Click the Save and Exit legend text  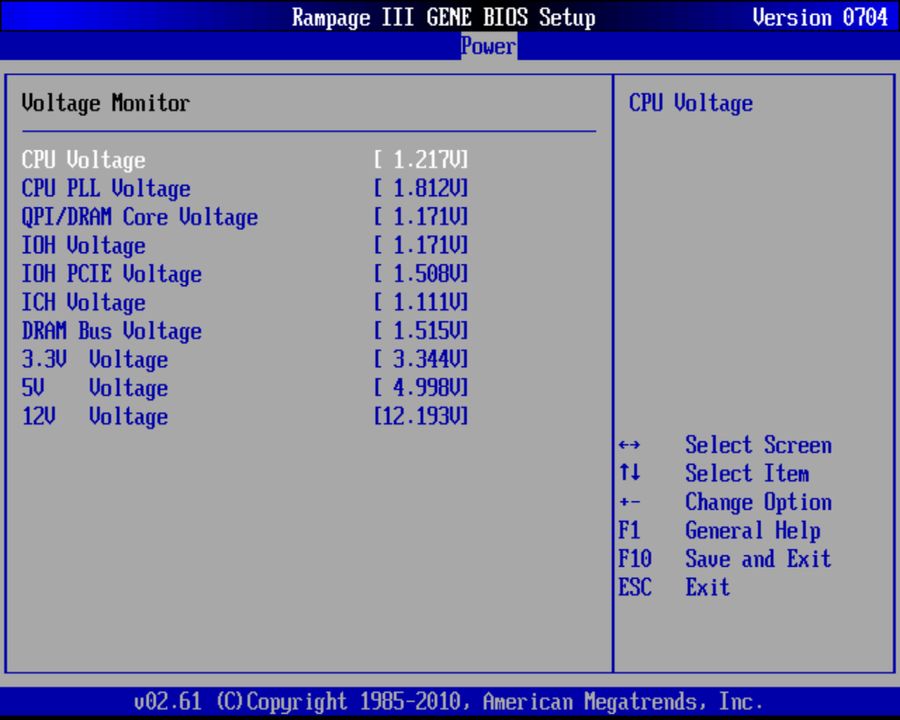point(758,559)
